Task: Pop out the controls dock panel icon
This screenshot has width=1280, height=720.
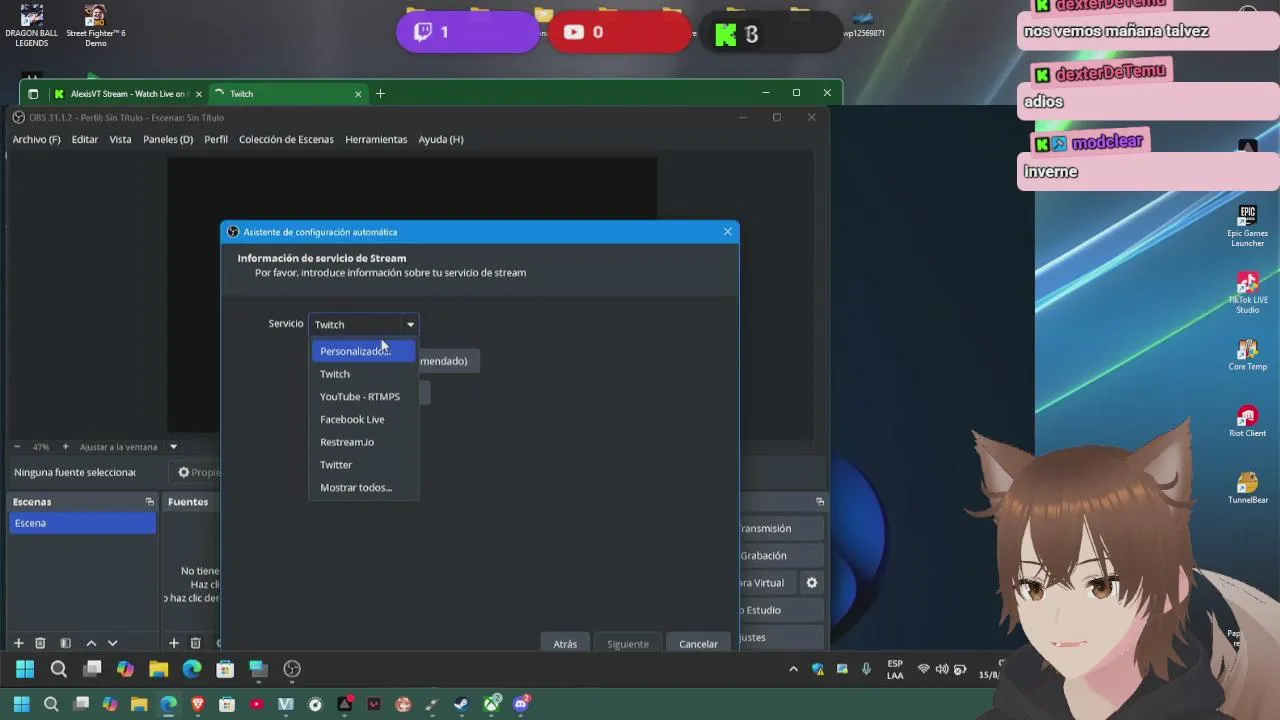Action: (x=820, y=502)
